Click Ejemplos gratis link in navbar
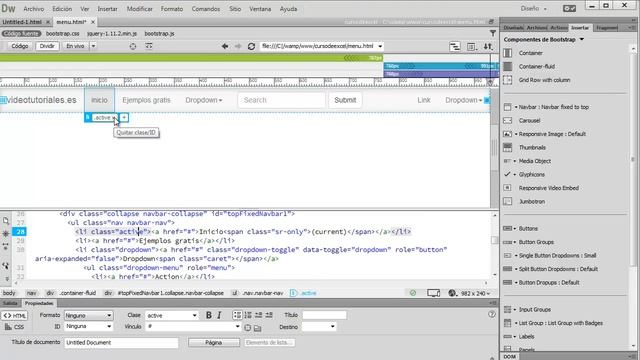Screen dimensions: 640x360 [x=146, y=100]
